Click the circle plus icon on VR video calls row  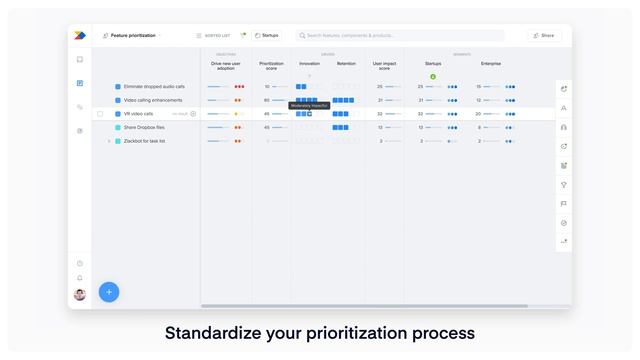click(193, 114)
